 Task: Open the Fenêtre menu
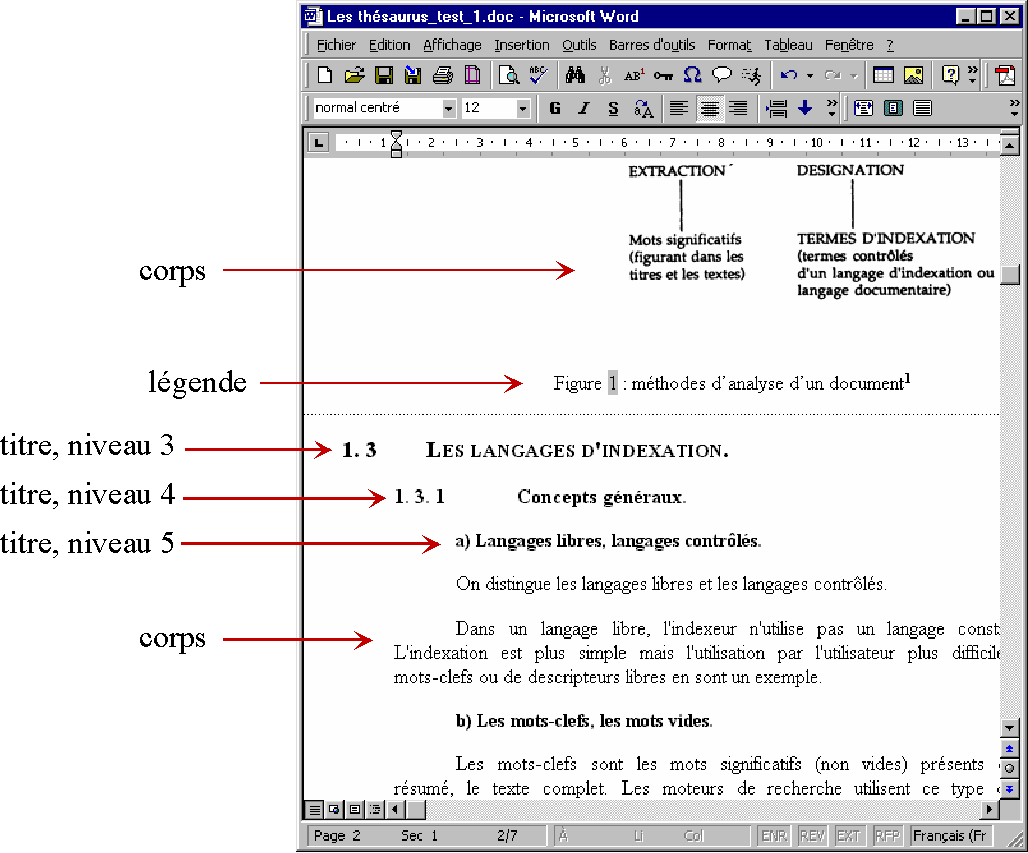pyautogui.click(x=849, y=45)
